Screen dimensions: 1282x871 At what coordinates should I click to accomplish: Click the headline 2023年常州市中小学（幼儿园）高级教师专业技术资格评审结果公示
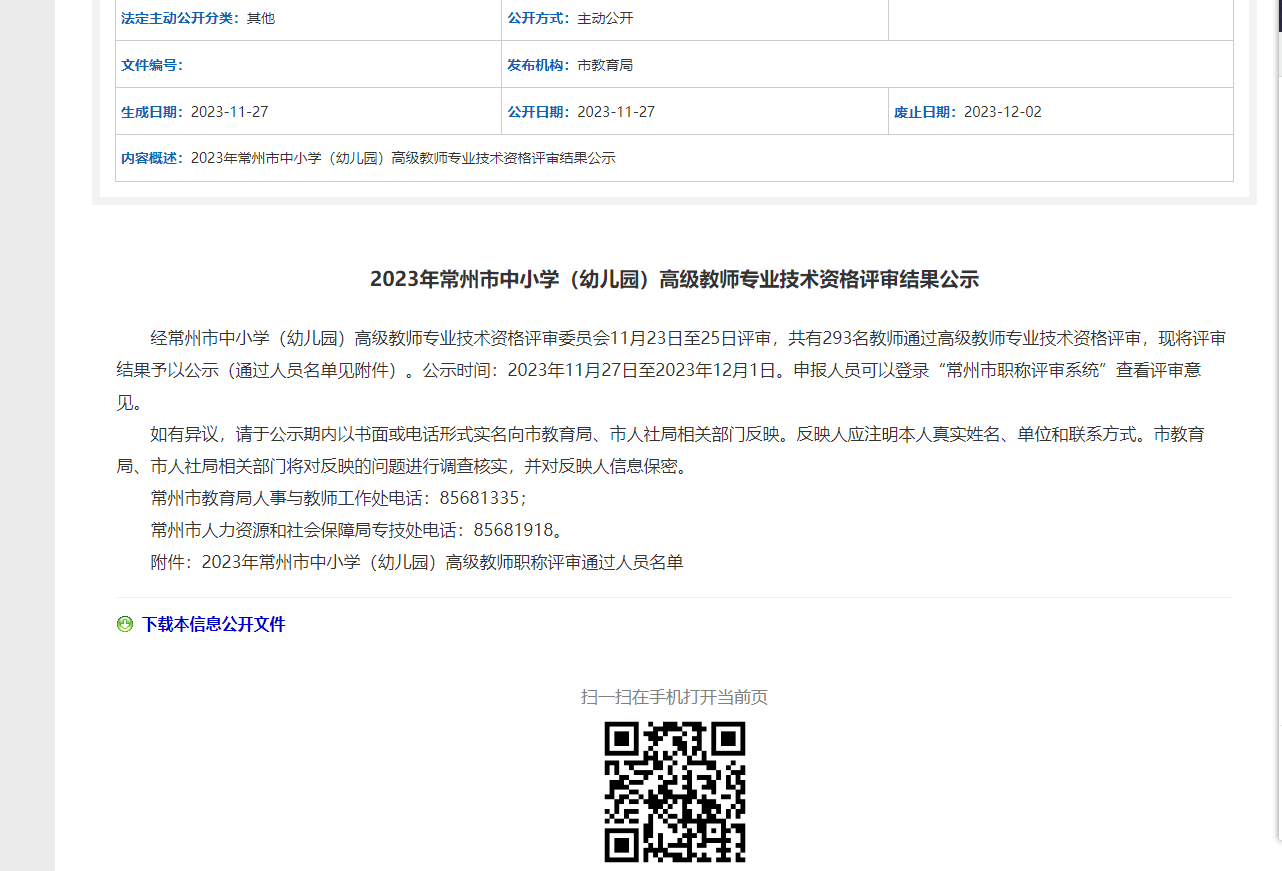coord(674,280)
